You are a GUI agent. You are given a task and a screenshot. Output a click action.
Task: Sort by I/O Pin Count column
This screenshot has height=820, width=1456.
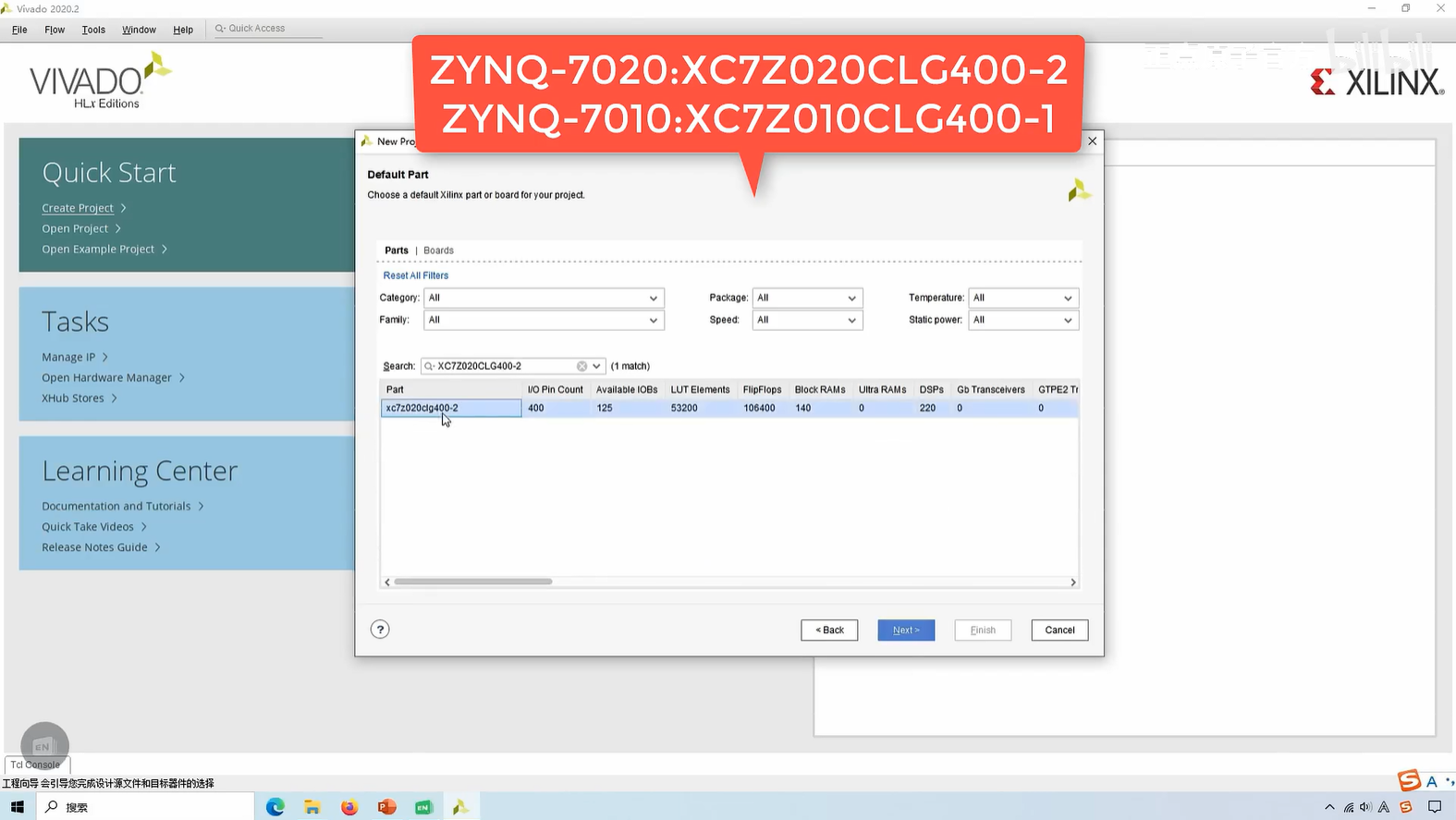tap(556, 389)
